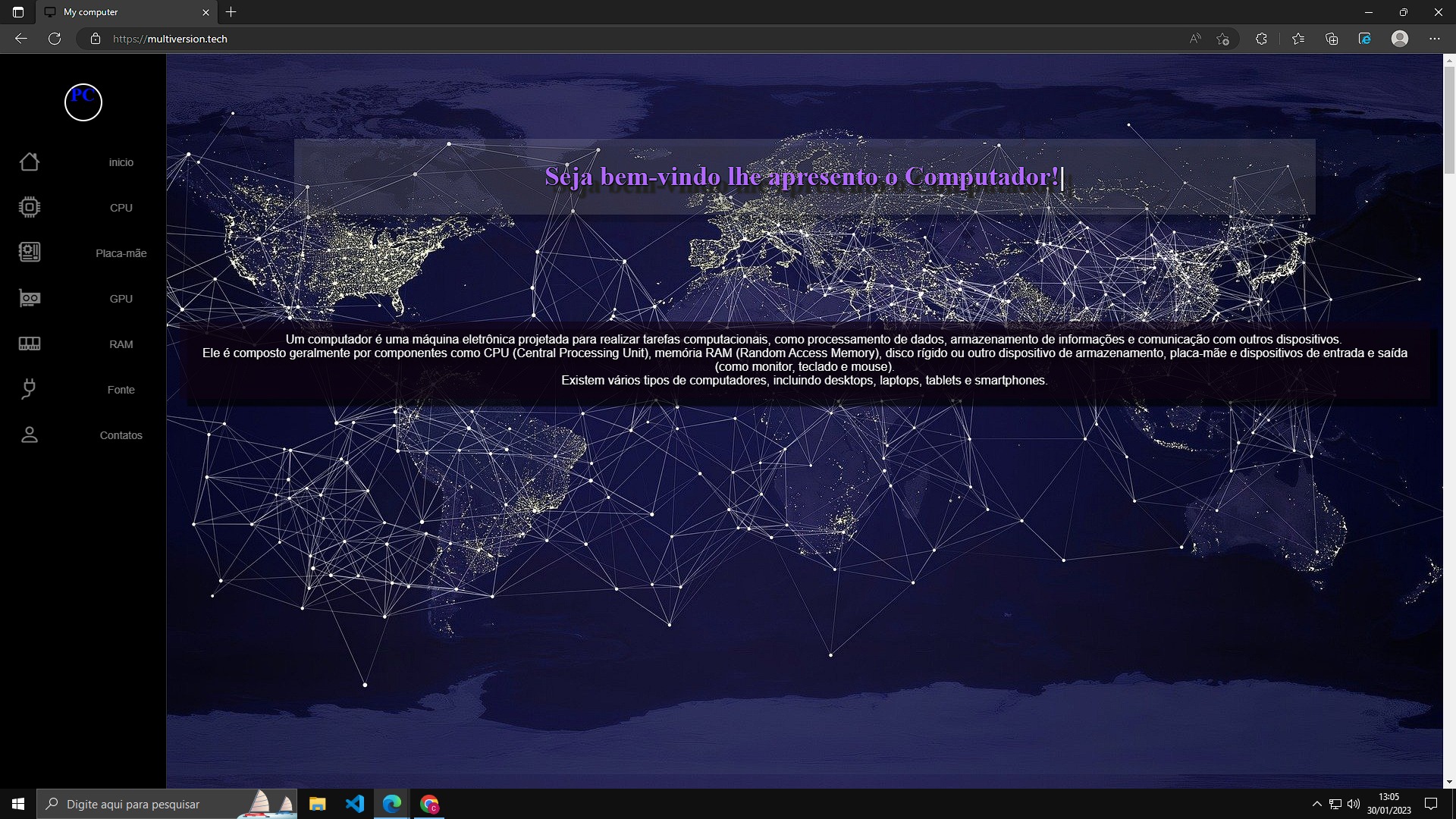Click the Microsoft Edge taskbar icon
This screenshot has height=819, width=1456.
click(392, 803)
